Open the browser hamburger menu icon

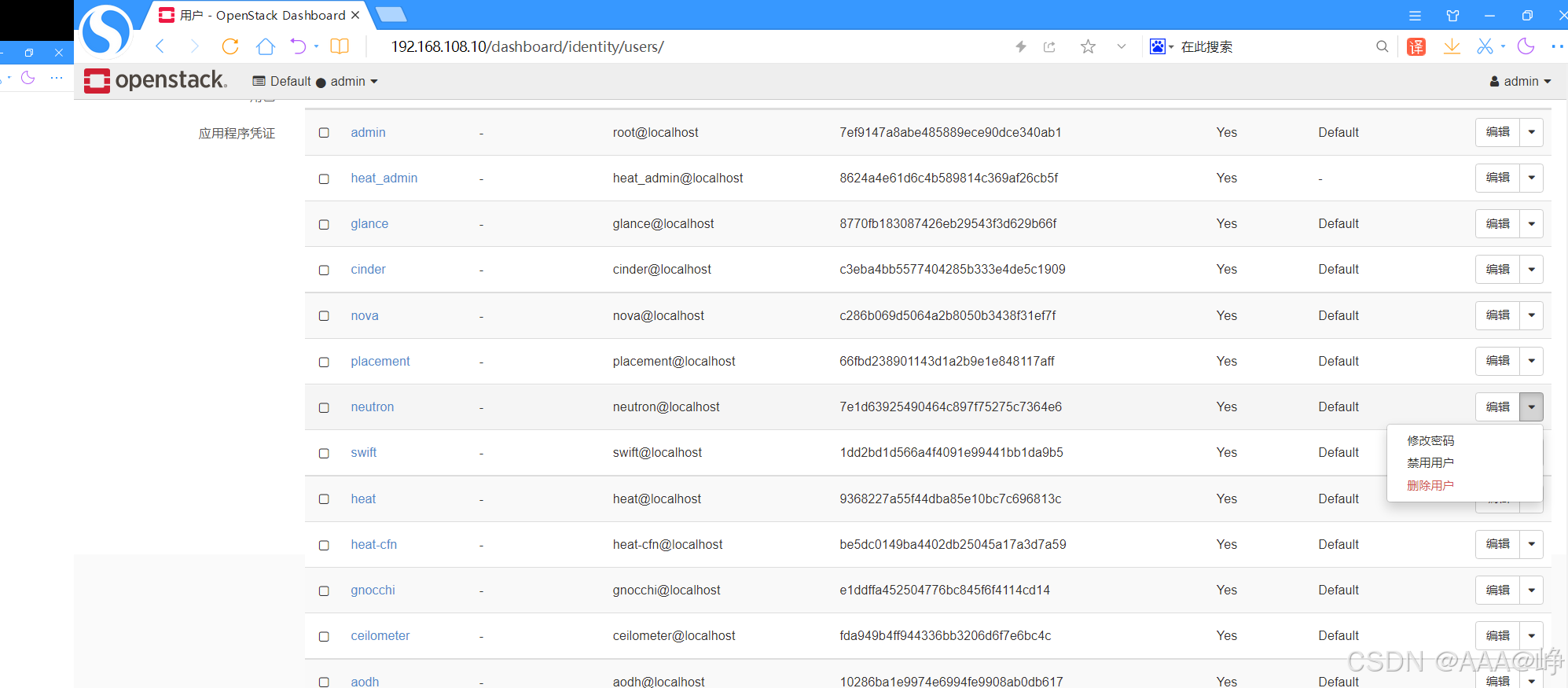tap(1415, 16)
